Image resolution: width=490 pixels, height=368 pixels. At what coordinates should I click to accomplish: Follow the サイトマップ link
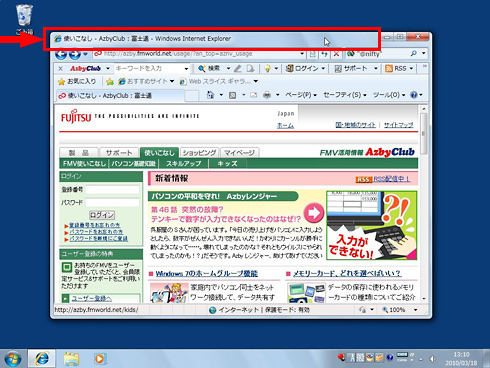click(x=399, y=125)
